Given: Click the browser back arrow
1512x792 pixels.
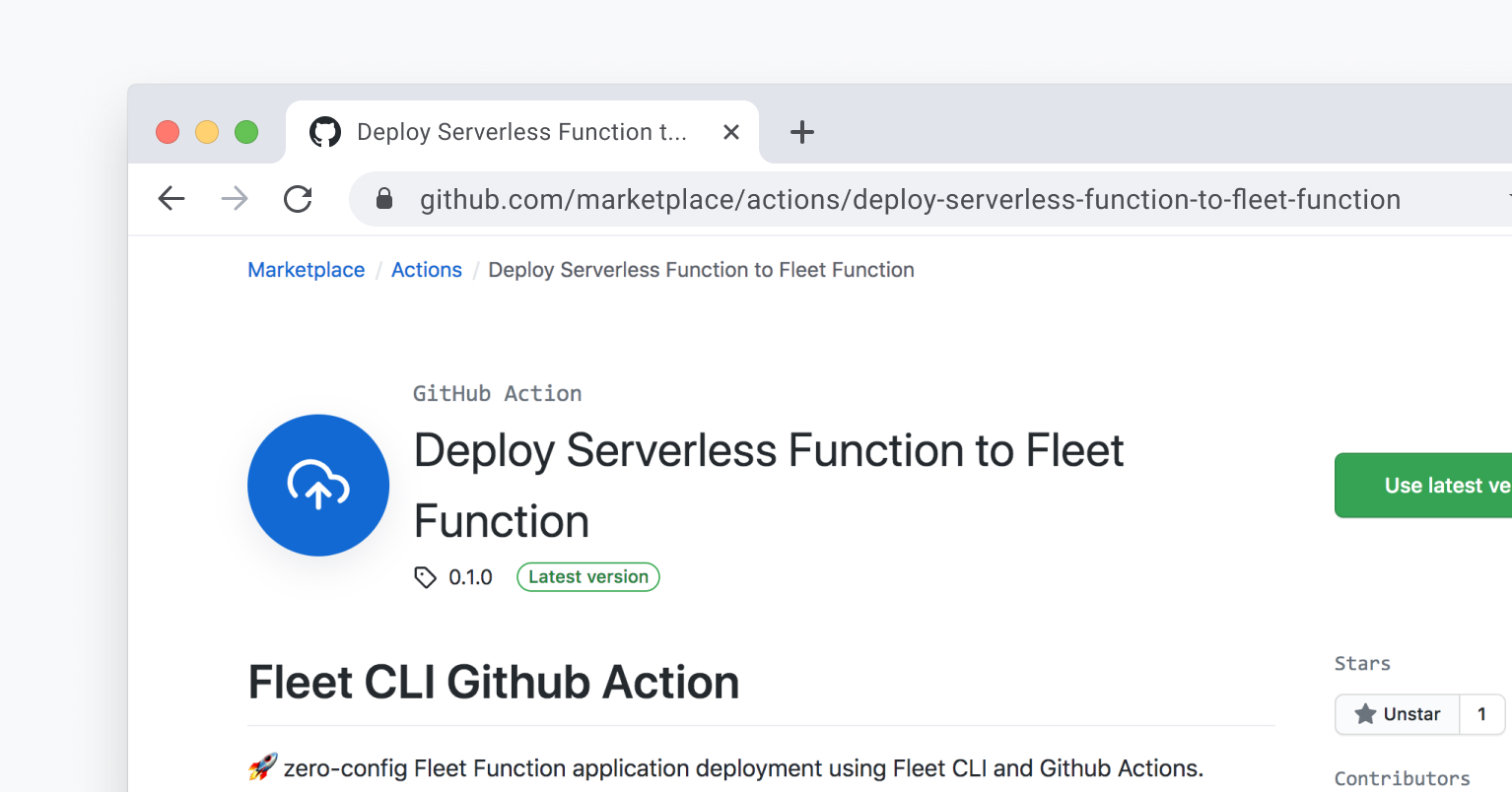Looking at the screenshot, I should (171, 198).
